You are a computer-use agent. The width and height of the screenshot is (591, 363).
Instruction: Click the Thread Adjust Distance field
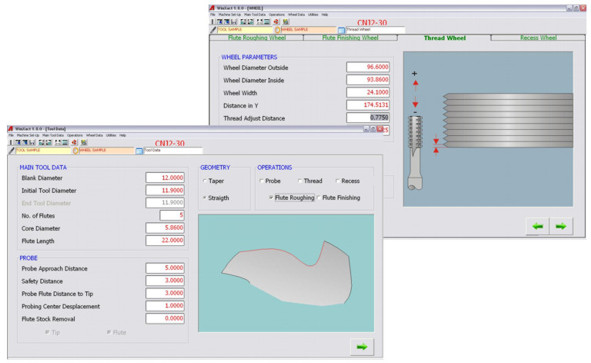(x=368, y=118)
